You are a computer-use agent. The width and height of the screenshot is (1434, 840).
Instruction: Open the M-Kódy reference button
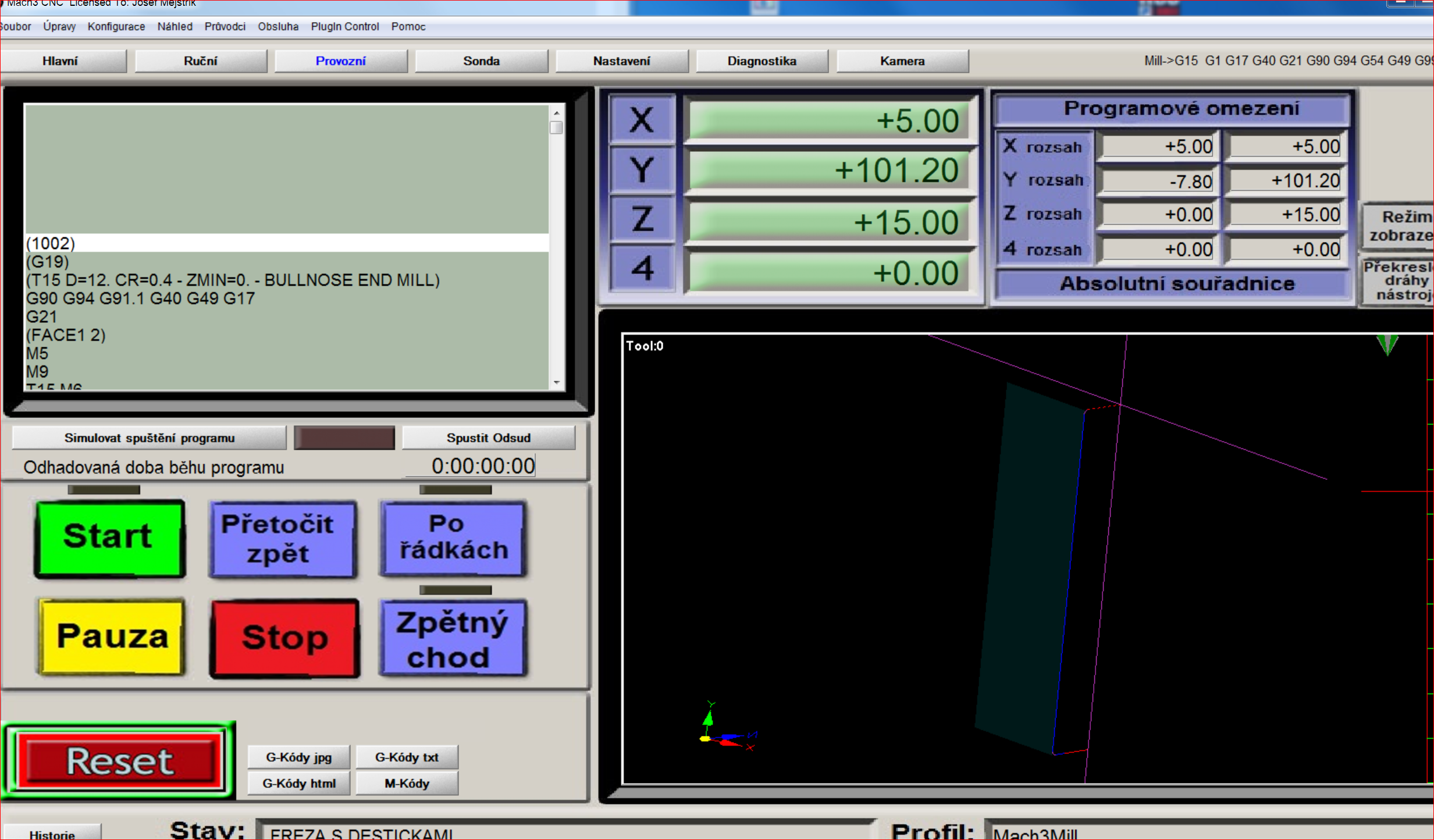pyautogui.click(x=407, y=784)
